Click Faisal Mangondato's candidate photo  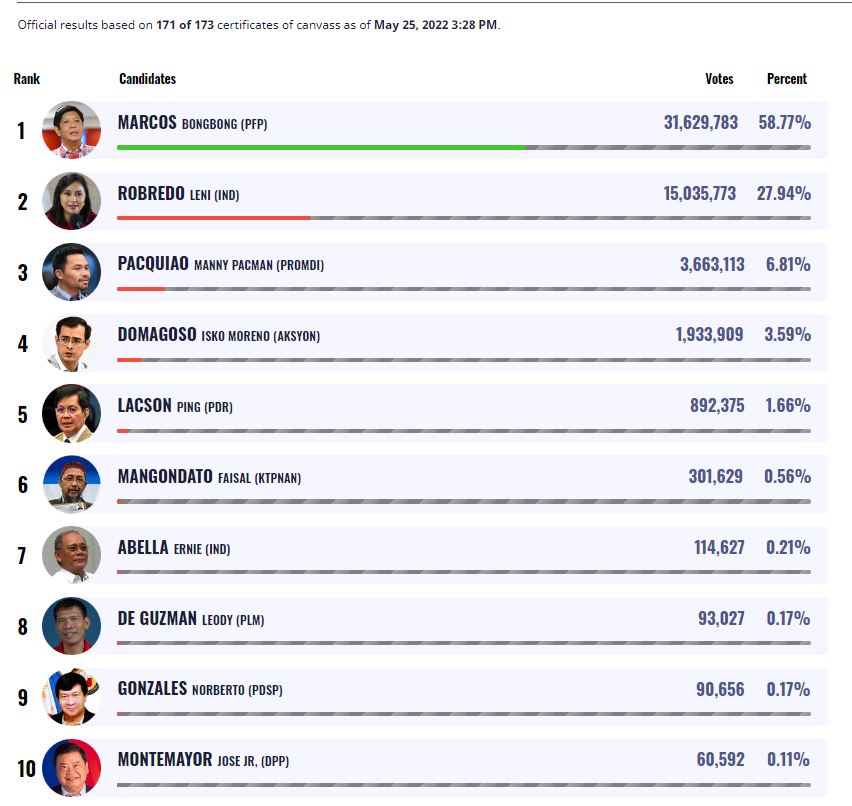71,484
